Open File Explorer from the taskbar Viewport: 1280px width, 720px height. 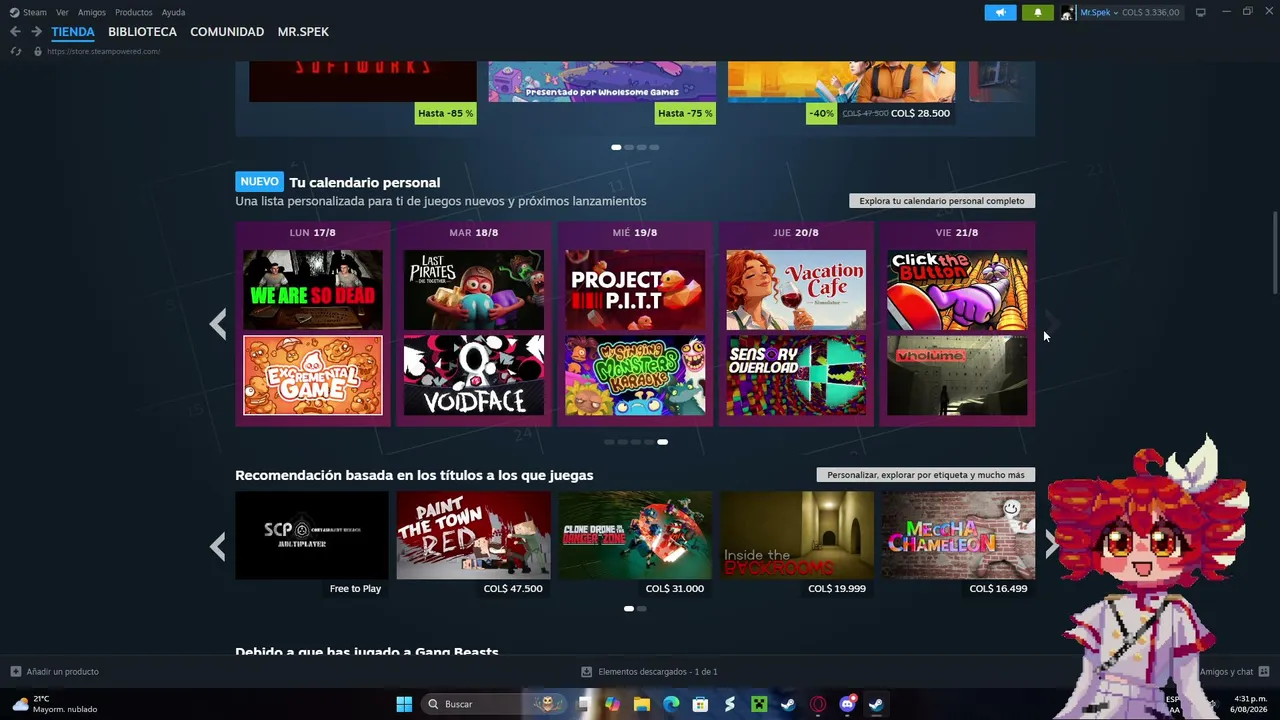click(x=642, y=704)
